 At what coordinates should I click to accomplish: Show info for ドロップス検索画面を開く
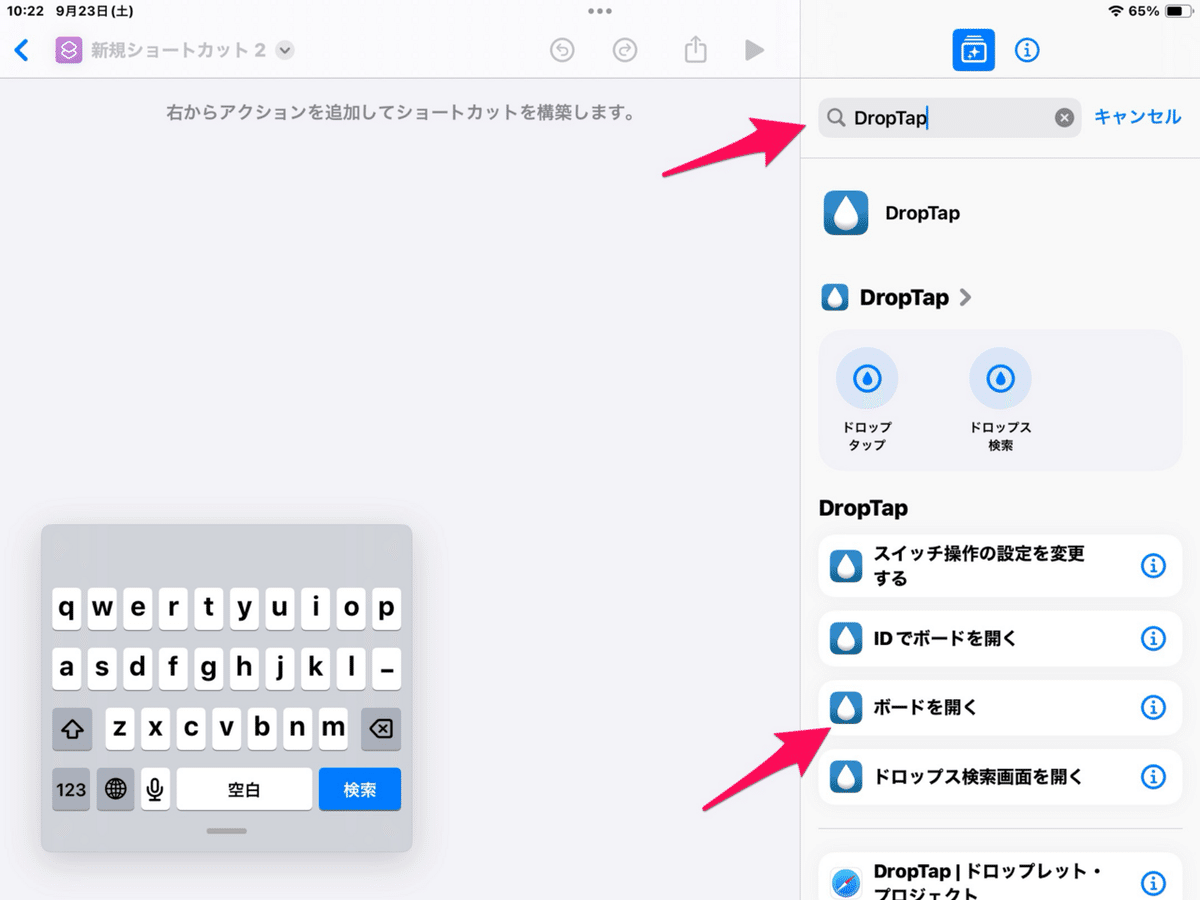coord(1153,777)
